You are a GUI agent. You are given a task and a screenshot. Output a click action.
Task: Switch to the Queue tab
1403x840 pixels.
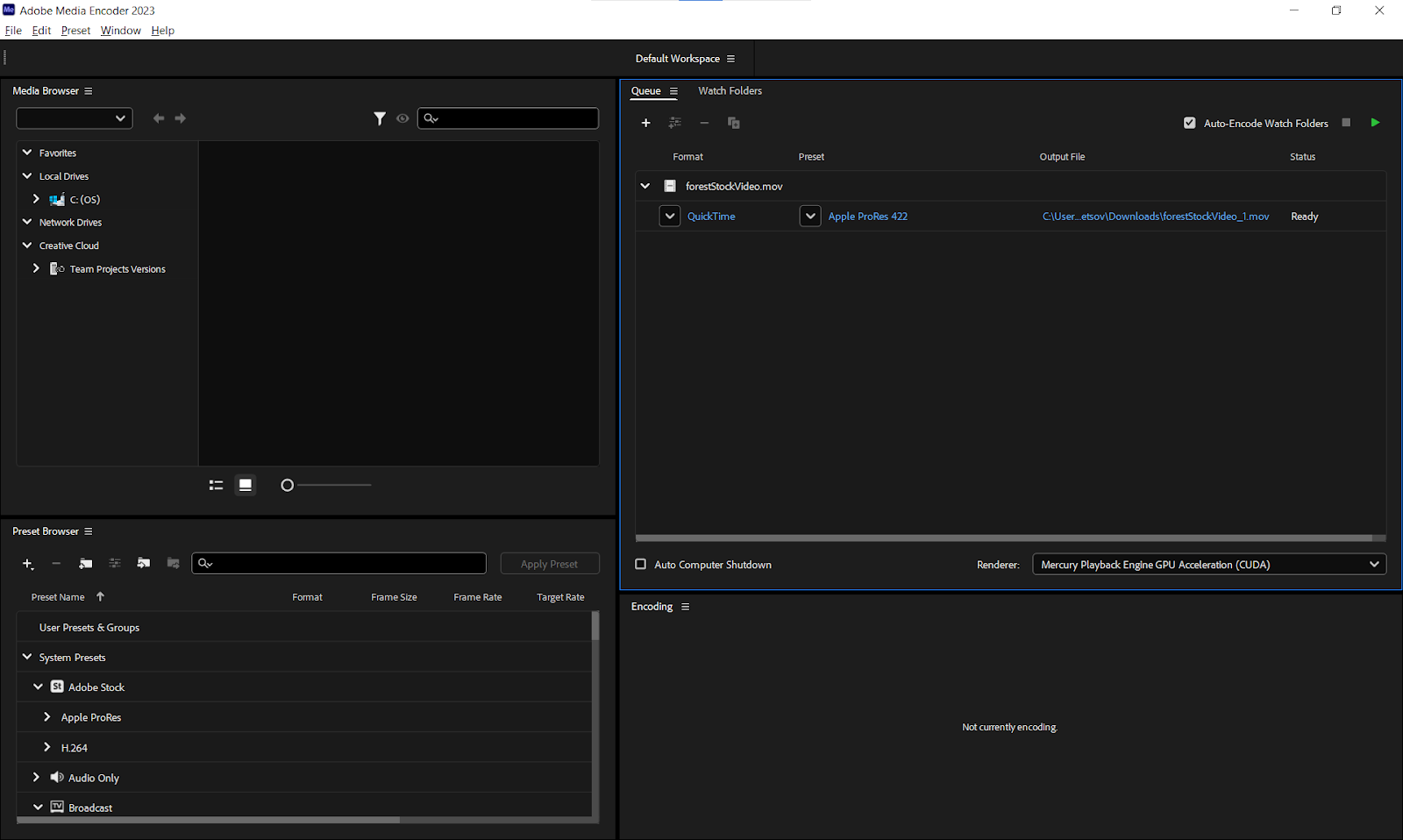coord(646,91)
